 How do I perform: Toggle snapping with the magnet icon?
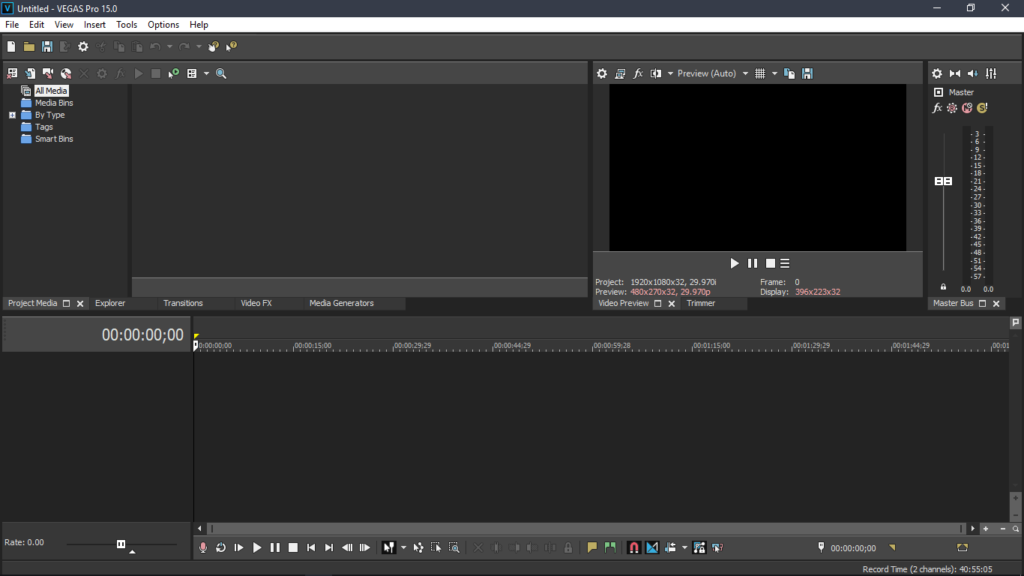[x=635, y=547]
